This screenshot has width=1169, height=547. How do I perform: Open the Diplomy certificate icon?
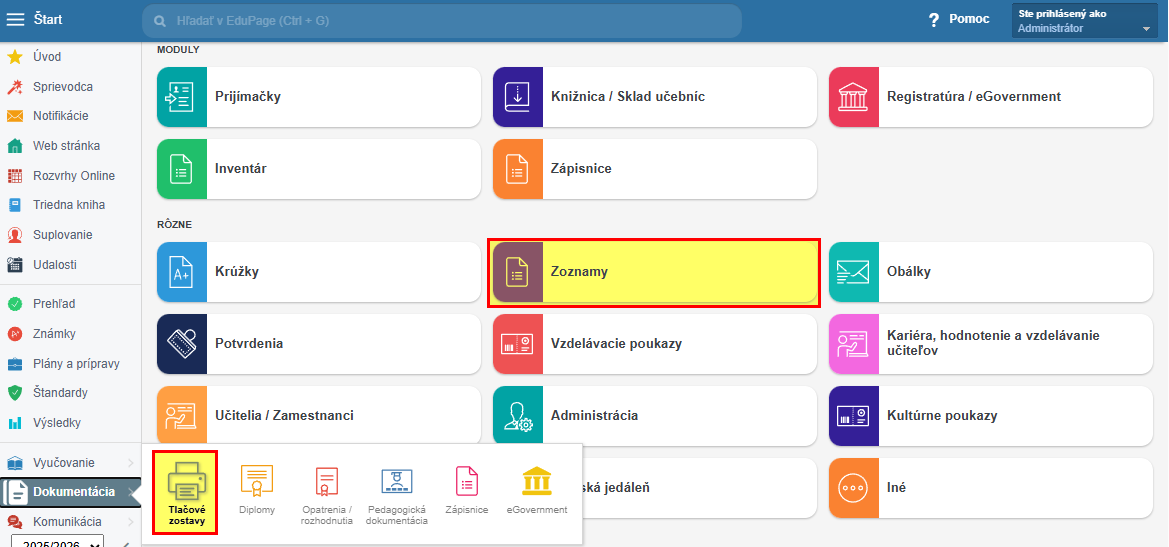click(257, 483)
